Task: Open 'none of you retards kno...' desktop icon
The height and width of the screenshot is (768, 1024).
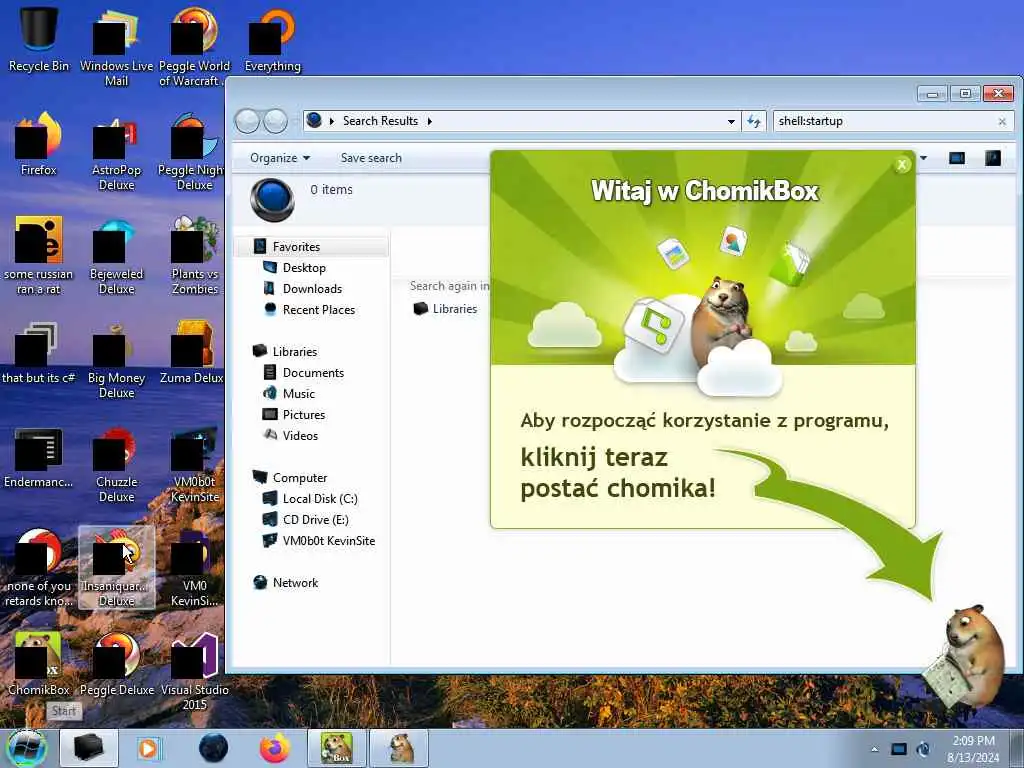Action: tap(39, 567)
